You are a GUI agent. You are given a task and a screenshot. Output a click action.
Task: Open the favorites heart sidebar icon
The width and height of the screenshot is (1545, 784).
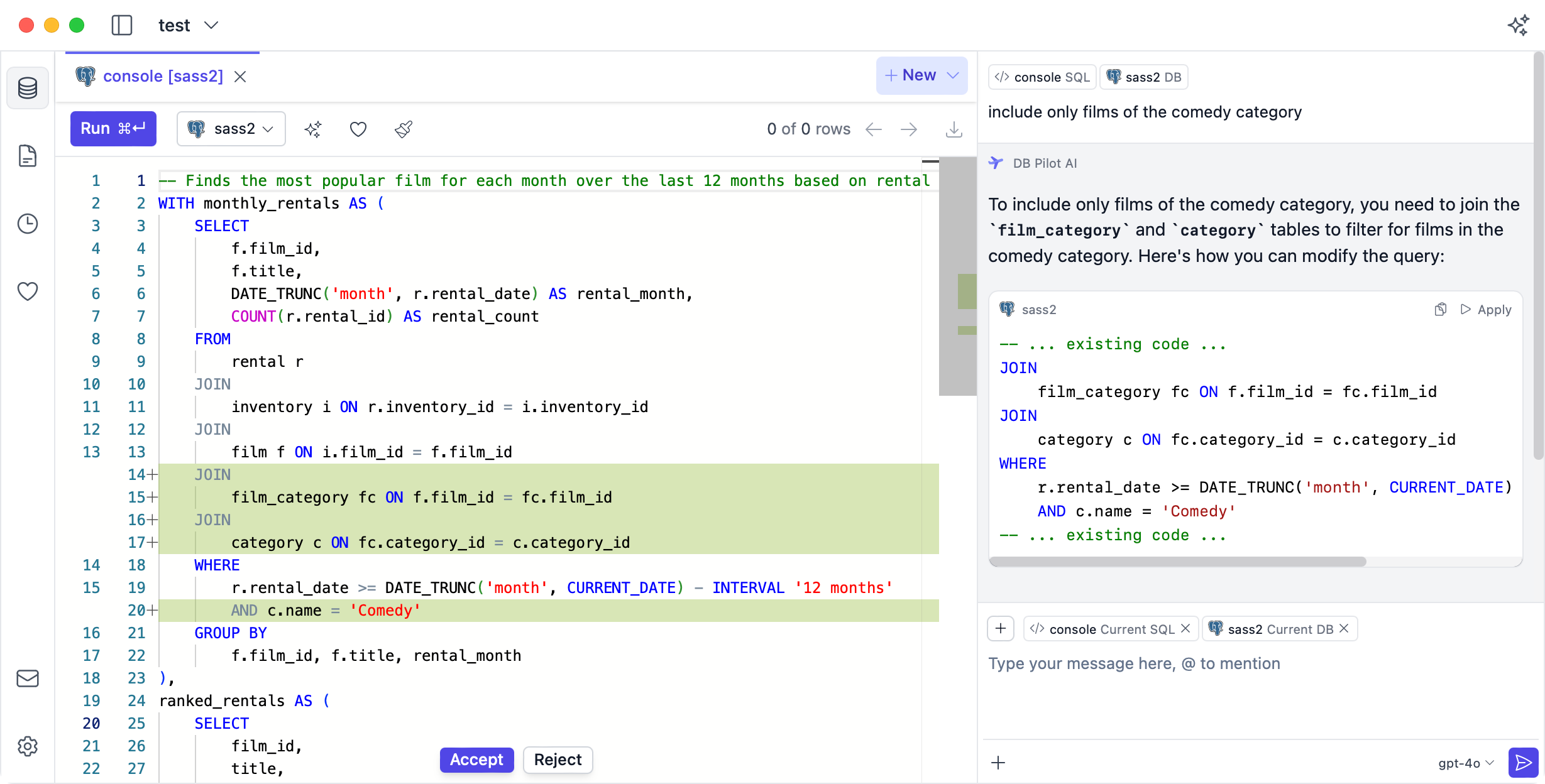(x=28, y=291)
